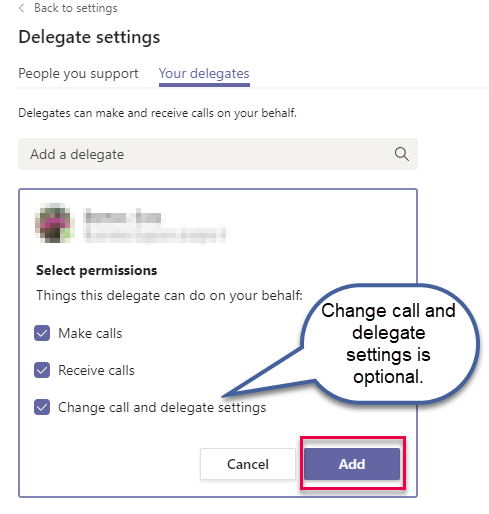Image resolution: width=489 pixels, height=514 pixels.
Task: Toggle Change call and delegate settings checkbox
Action: 42,407
